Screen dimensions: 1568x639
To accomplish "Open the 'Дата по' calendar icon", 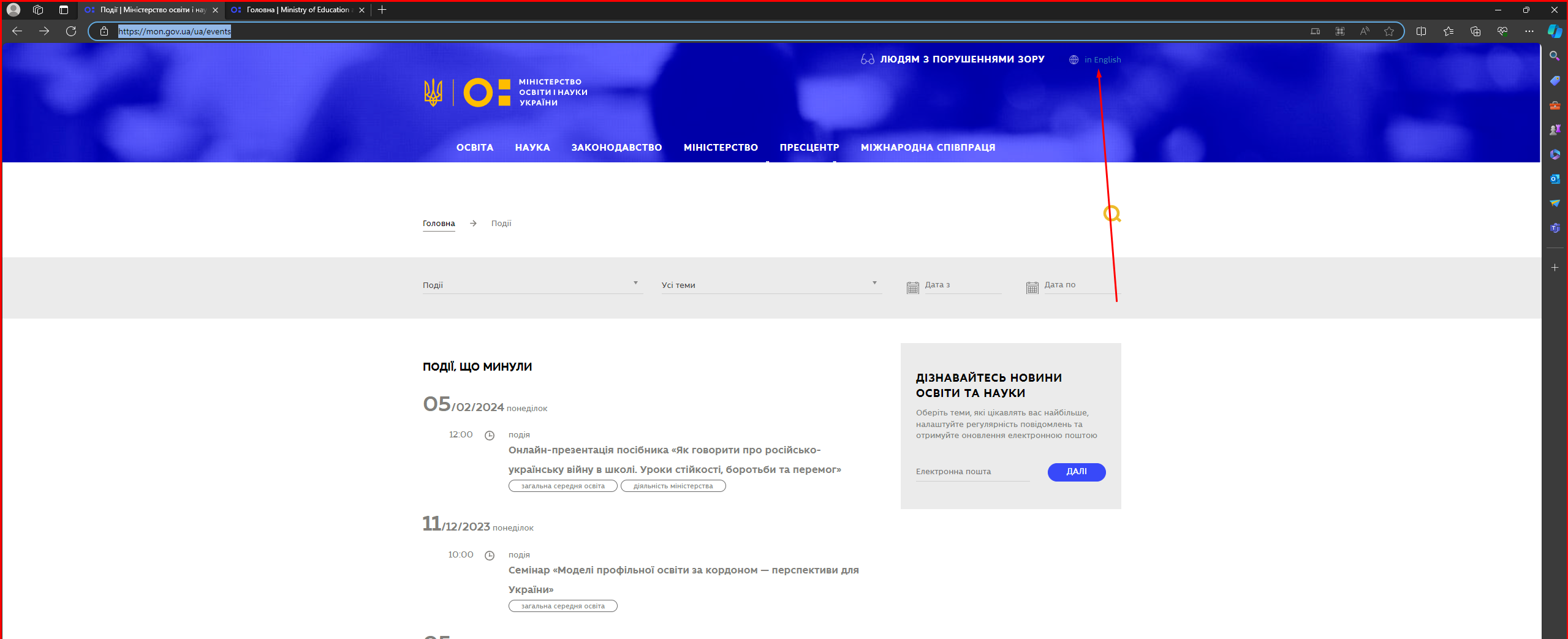I will point(1032,287).
